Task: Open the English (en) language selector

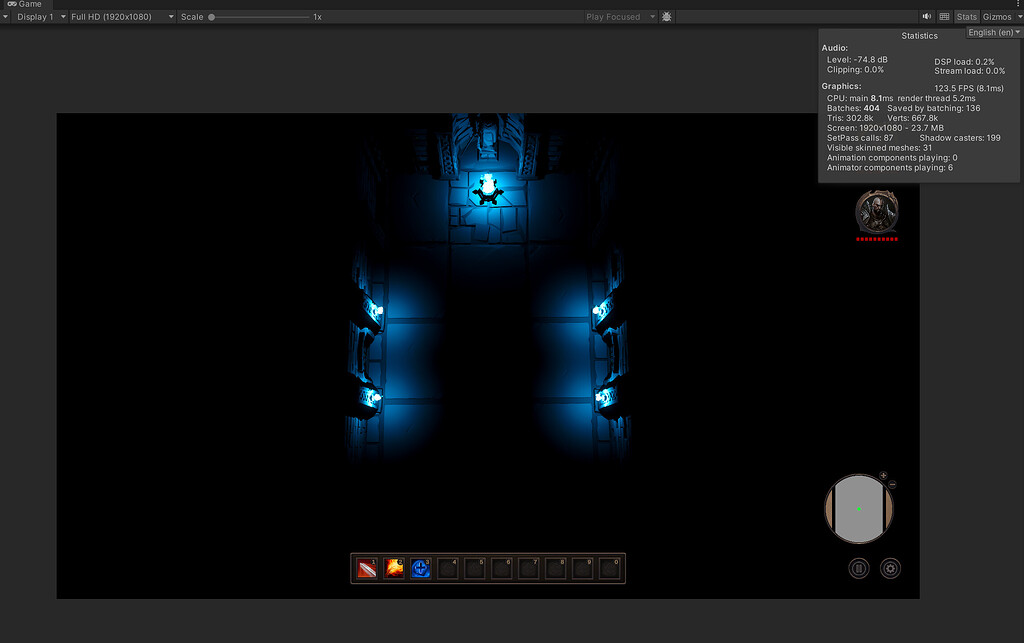Action: (x=992, y=31)
